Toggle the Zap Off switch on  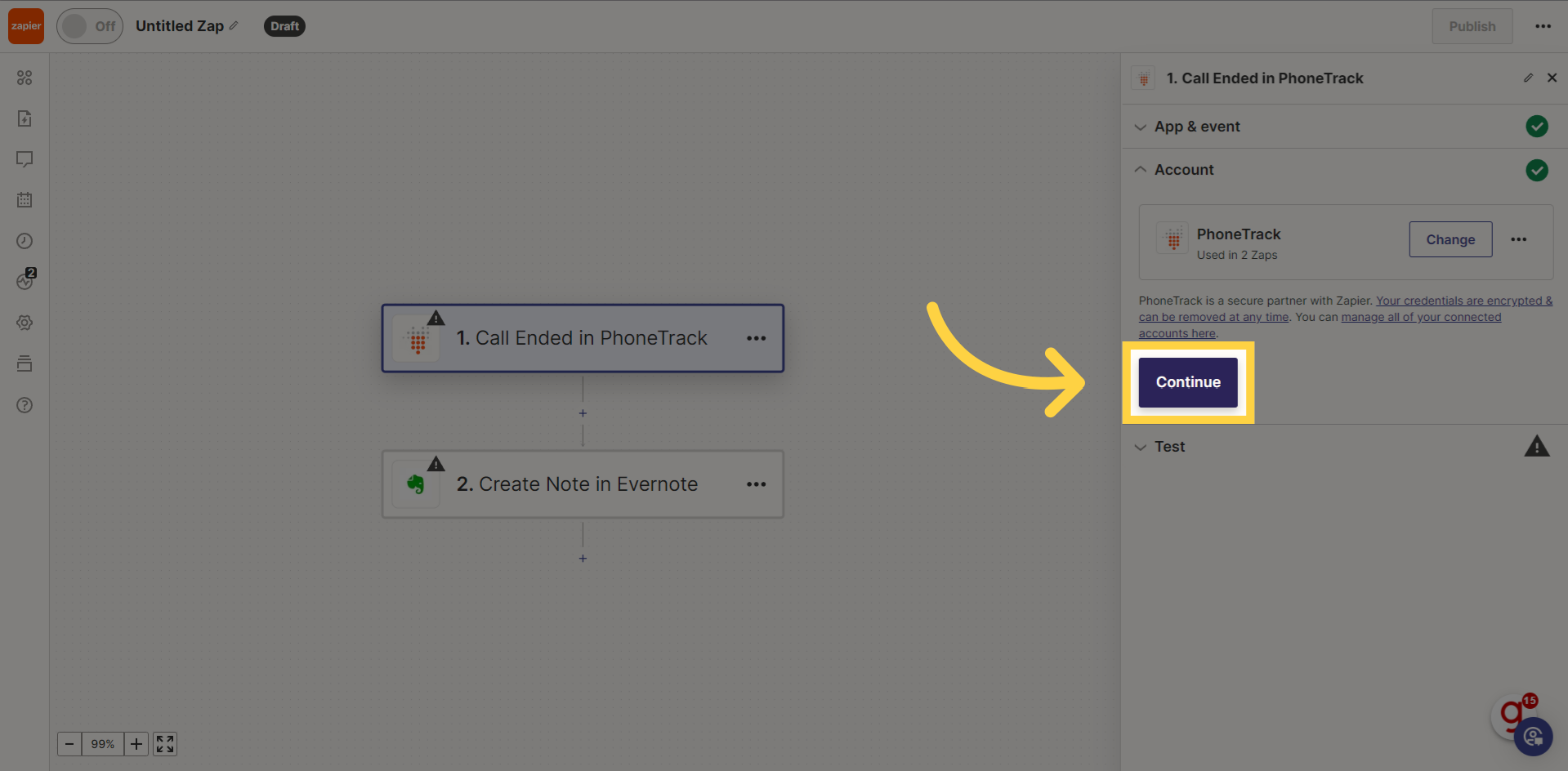(90, 26)
